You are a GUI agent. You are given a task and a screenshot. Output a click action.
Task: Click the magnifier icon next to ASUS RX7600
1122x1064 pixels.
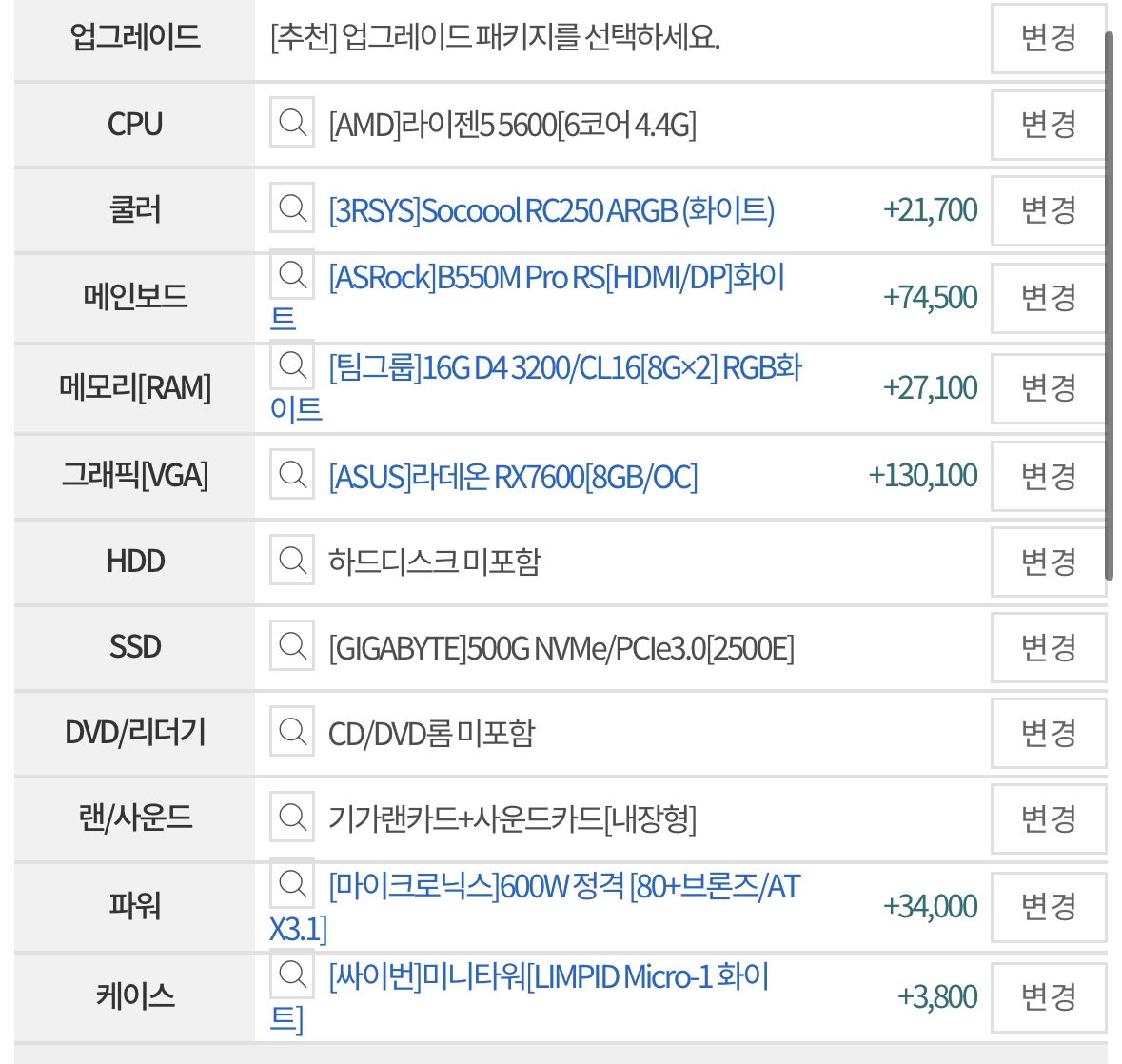tap(292, 475)
